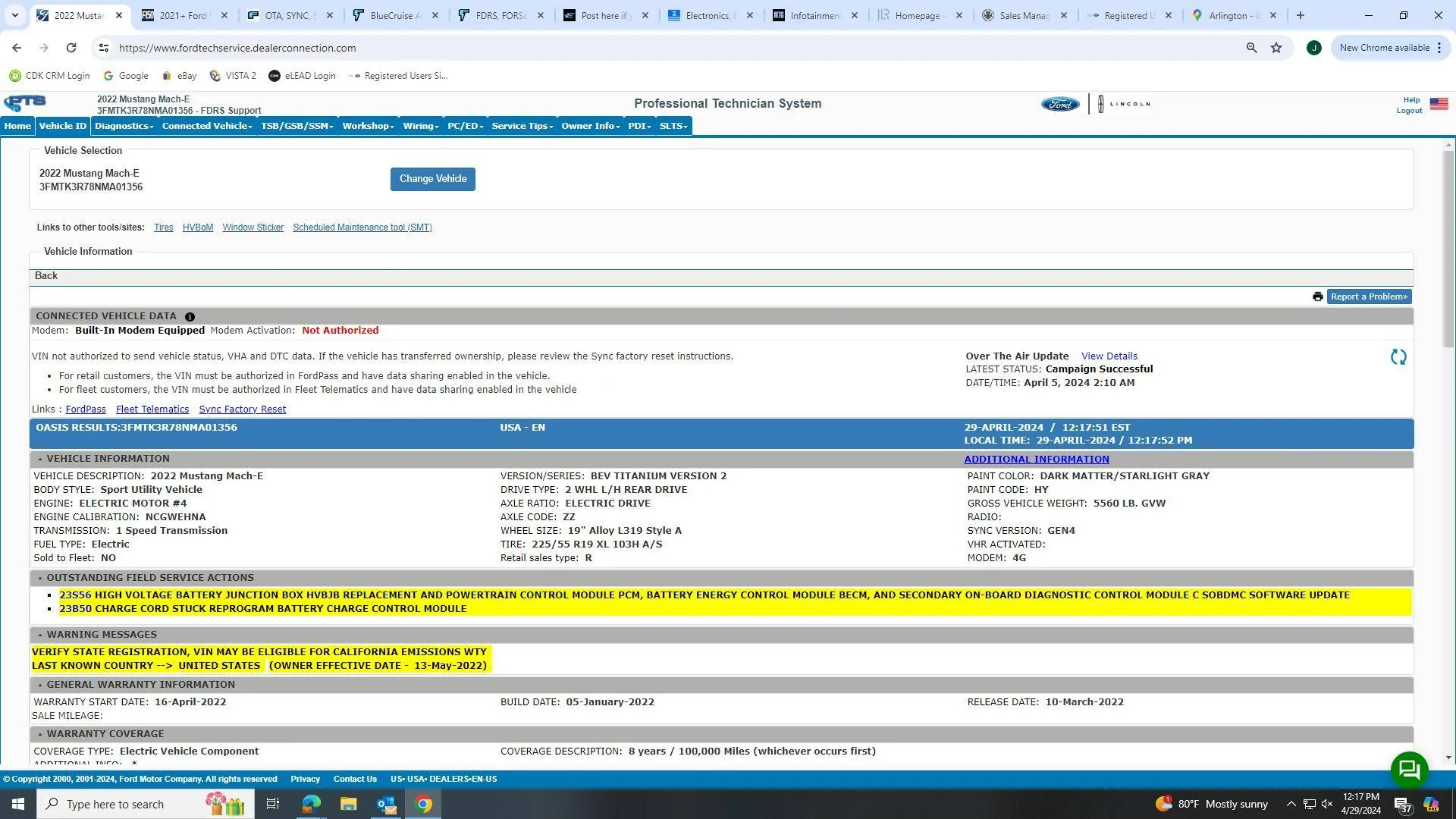Viewport: 1456px width, 819px height.
Task: Click the Ford oval logo
Action: point(1060,104)
